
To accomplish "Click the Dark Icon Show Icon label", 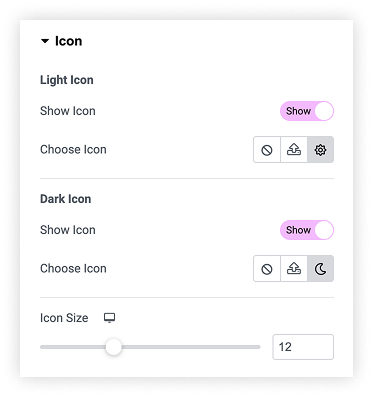I will point(68,230).
